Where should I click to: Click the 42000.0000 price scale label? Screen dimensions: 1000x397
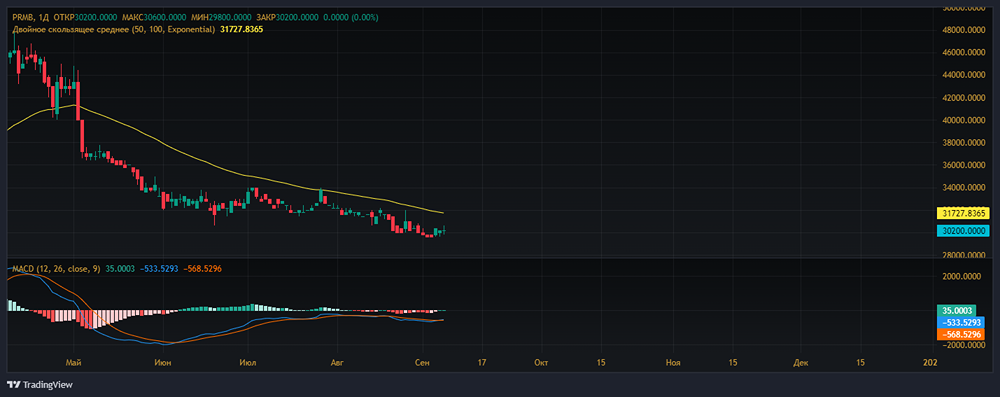(963, 98)
